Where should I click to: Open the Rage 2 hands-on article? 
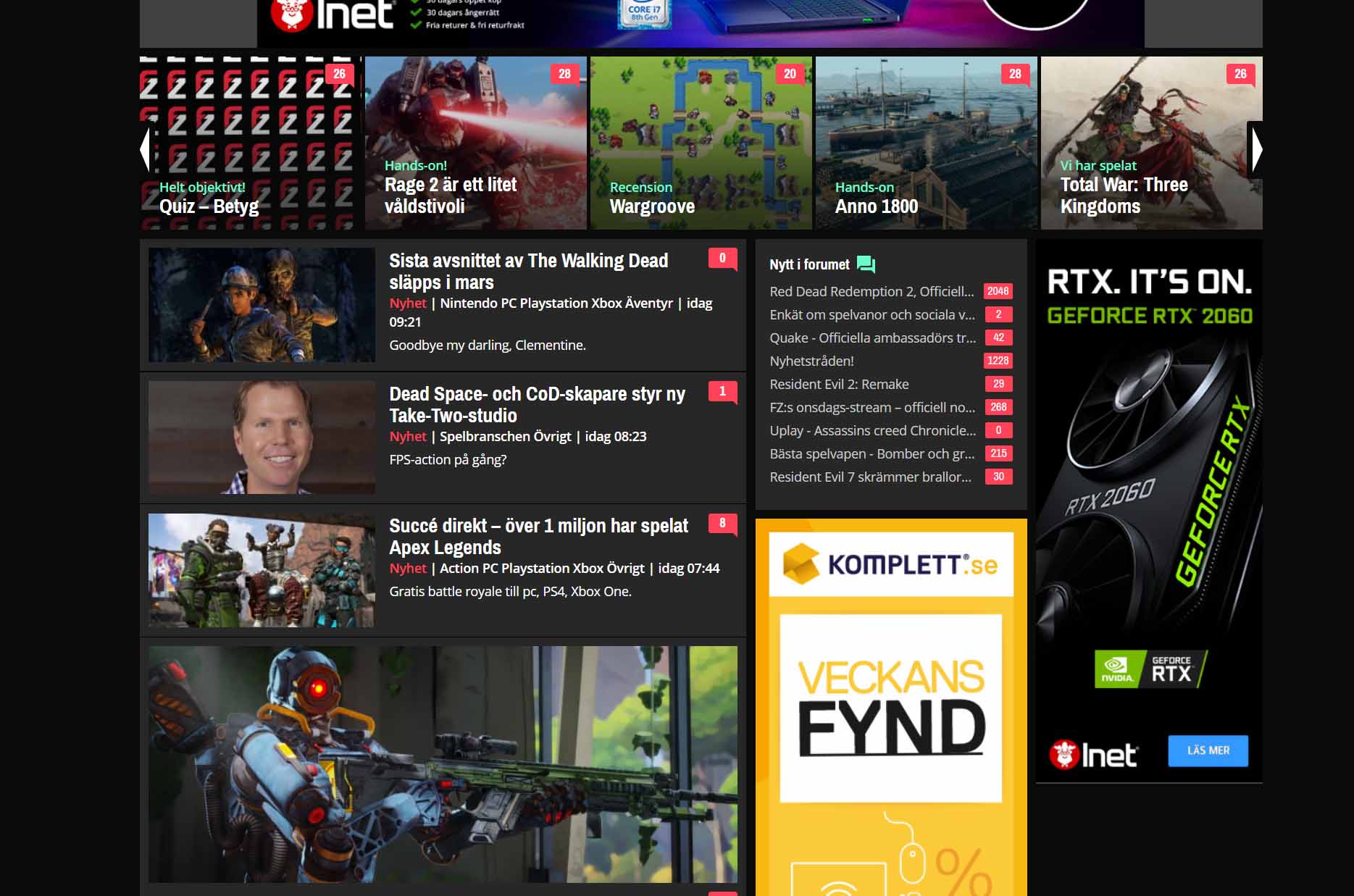[x=476, y=143]
